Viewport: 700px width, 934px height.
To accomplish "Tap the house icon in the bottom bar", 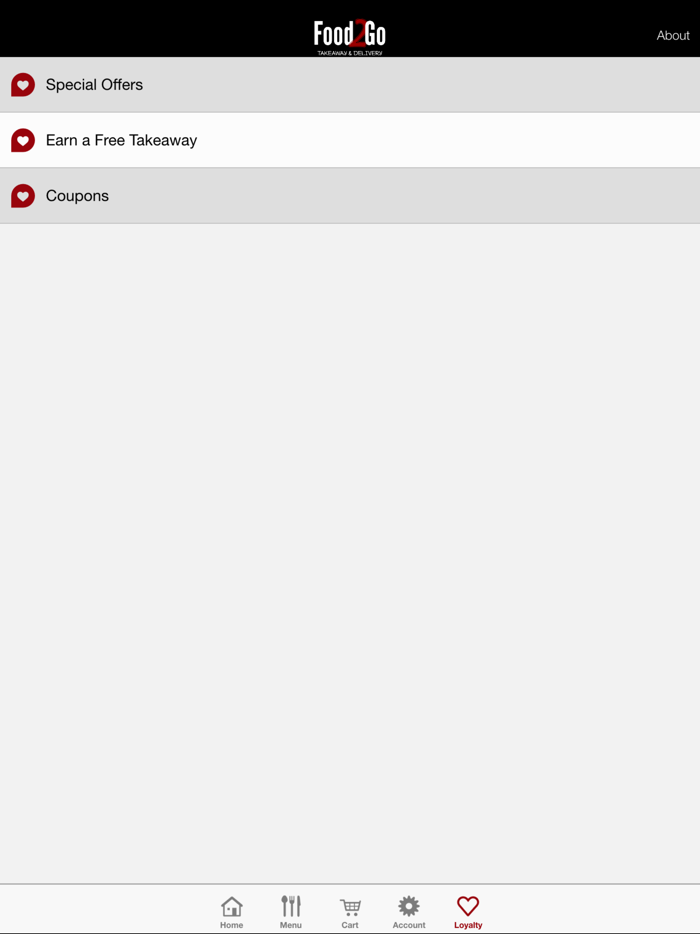I will [232, 907].
